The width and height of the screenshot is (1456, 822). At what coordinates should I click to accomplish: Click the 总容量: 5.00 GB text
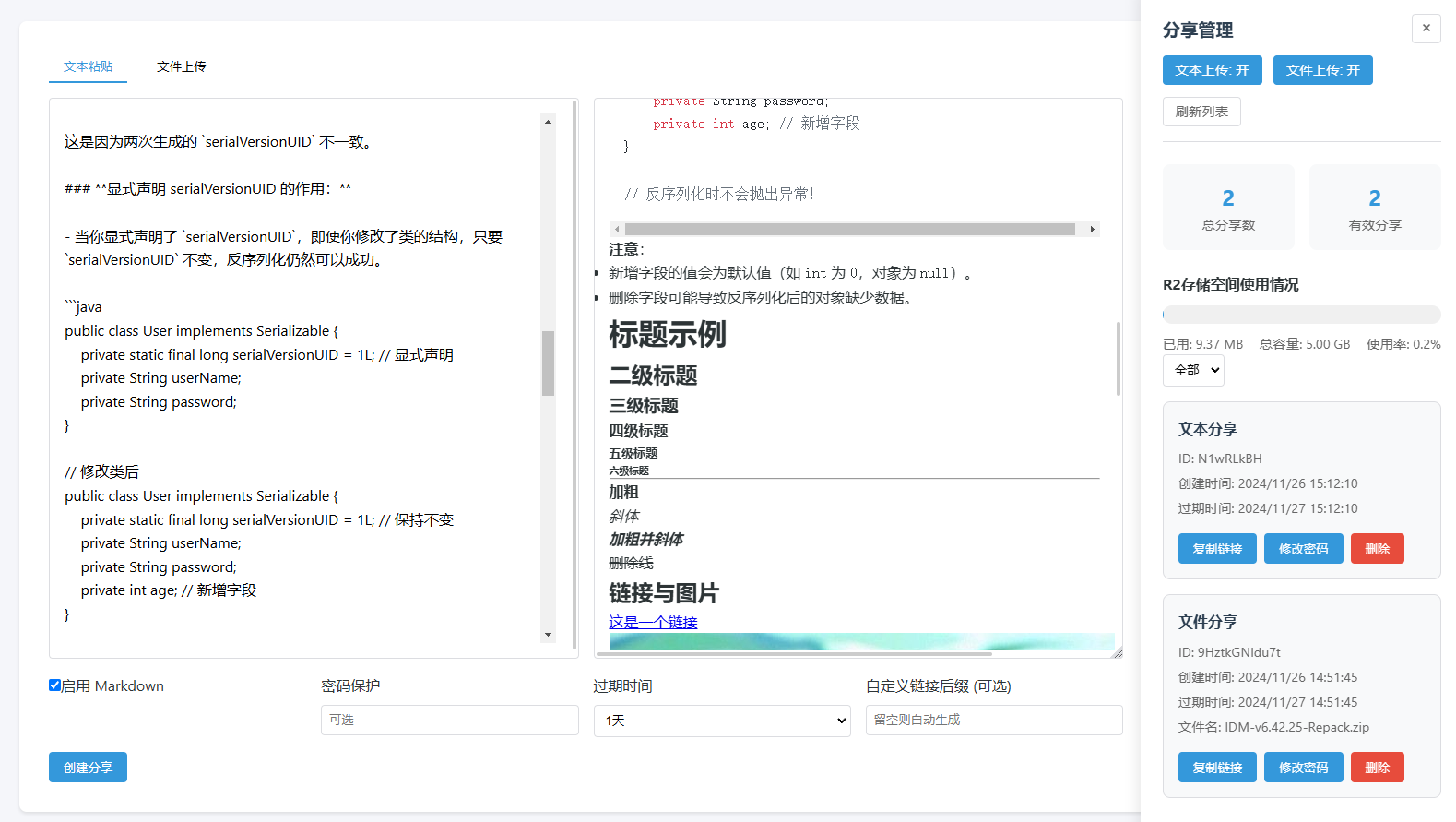coord(1305,344)
